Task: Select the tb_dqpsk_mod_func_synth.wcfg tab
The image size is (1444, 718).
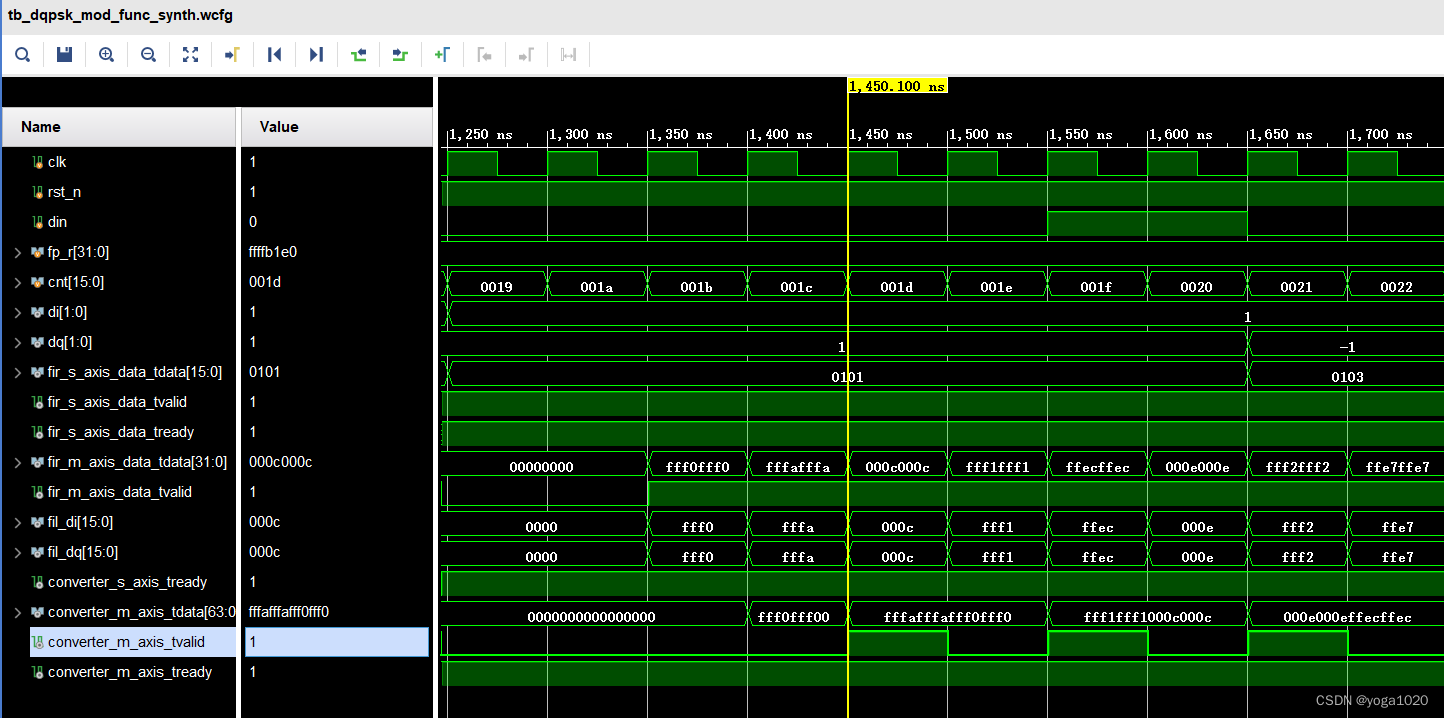Action: (x=120, y=16)
